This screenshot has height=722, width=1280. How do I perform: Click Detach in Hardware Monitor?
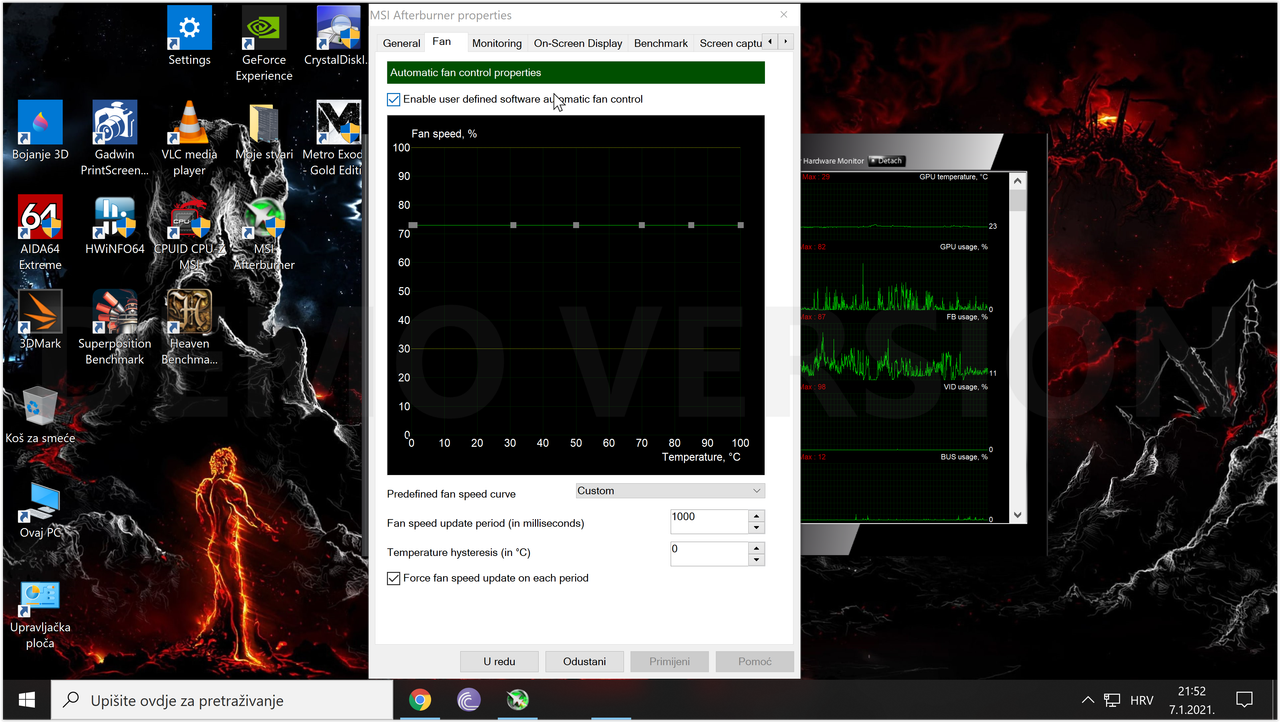(x=886, y=161)
